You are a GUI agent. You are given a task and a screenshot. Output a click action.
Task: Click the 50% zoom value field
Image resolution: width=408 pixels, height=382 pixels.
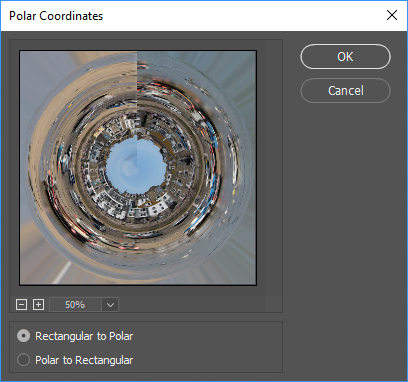point(75,305)
